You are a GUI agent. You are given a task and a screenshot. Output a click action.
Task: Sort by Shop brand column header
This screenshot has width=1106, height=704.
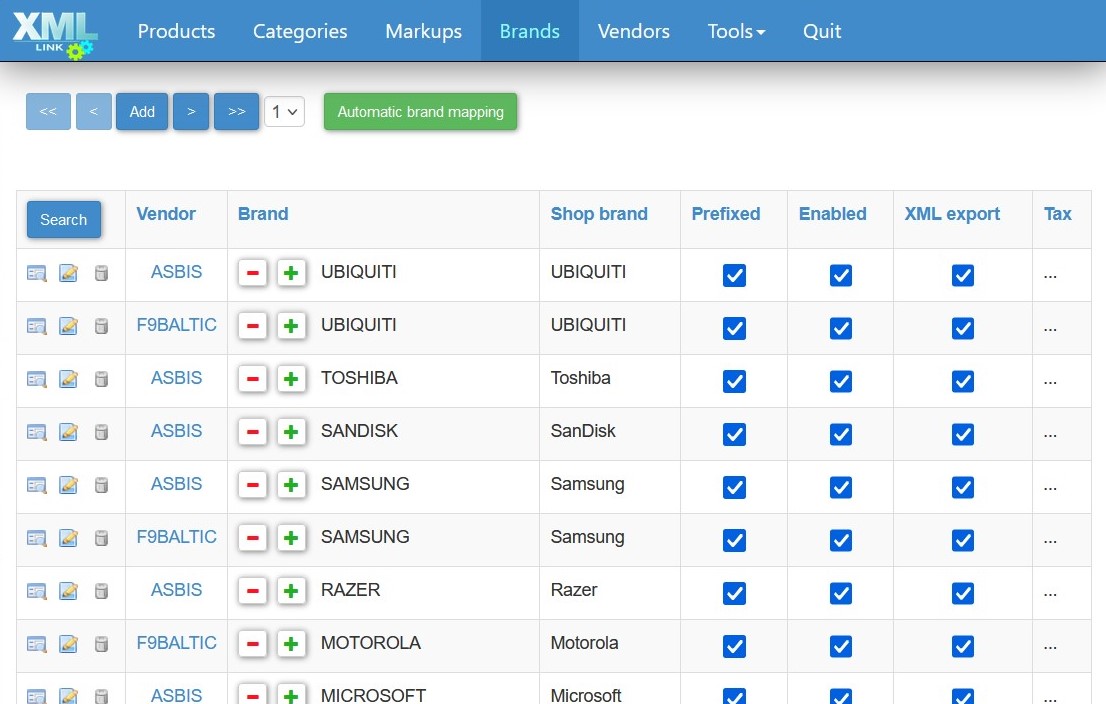click(599, 214)
